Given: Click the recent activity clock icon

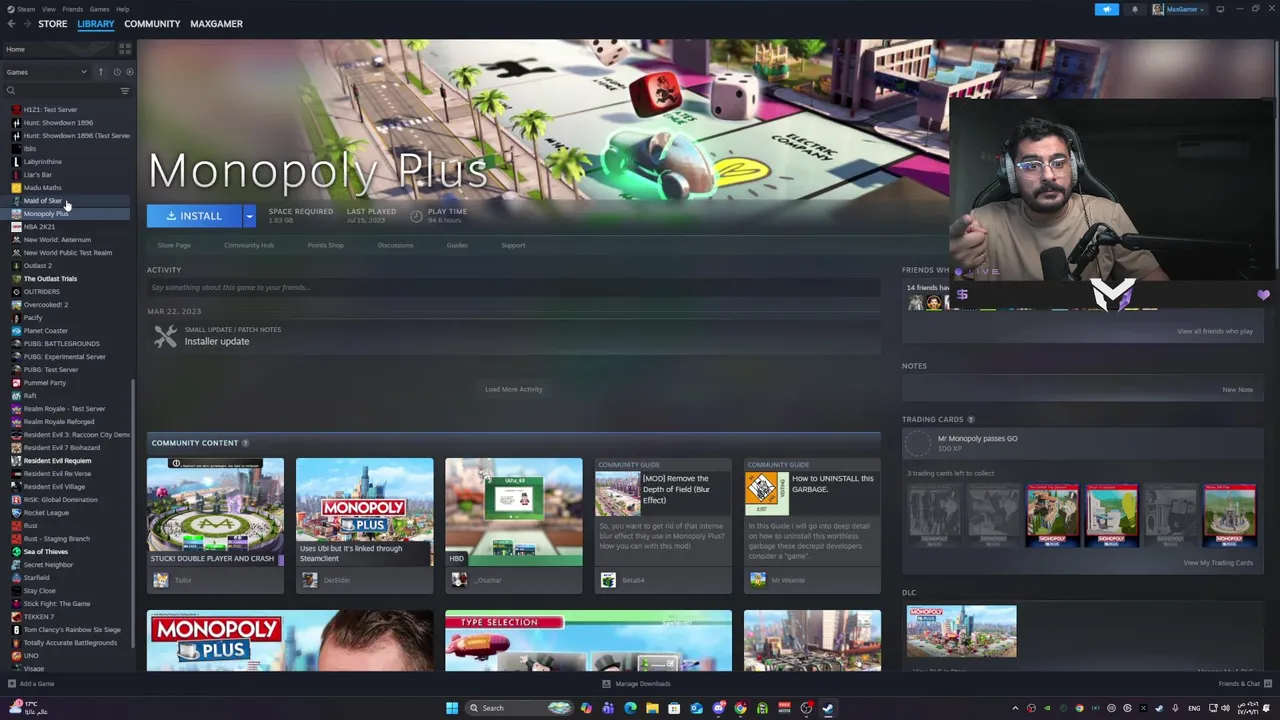Looking at the screenshot, I should coord(116,72).
